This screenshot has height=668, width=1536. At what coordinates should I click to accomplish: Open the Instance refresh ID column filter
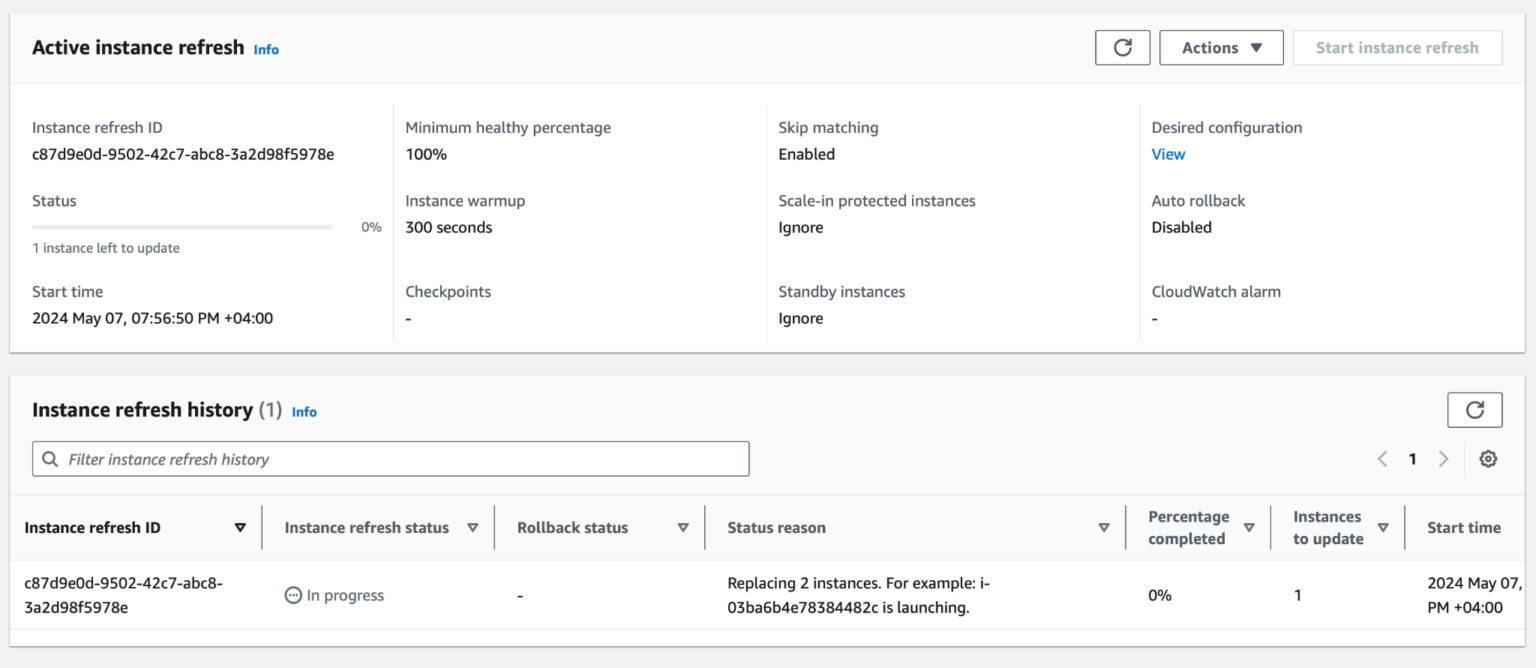click(240, 527)
